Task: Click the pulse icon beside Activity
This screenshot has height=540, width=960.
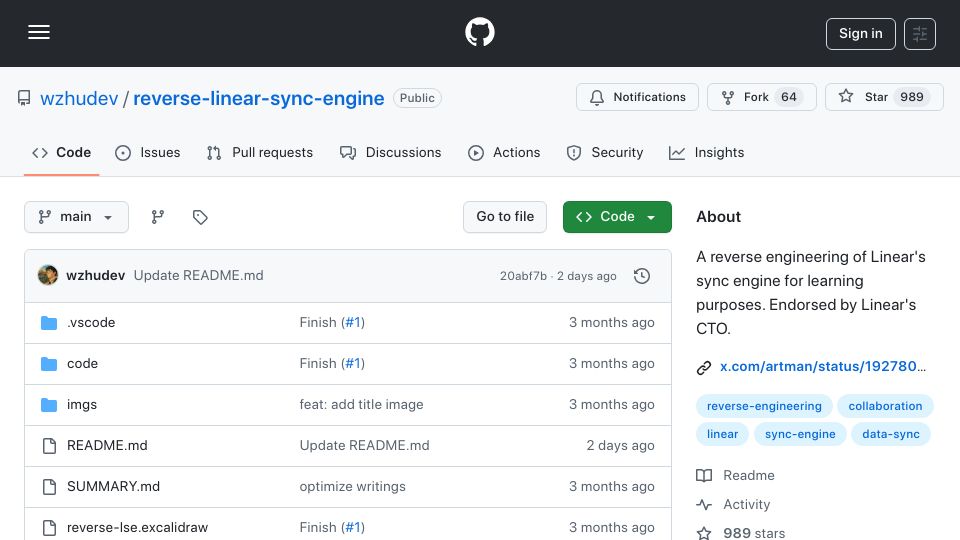Action: 704,504
